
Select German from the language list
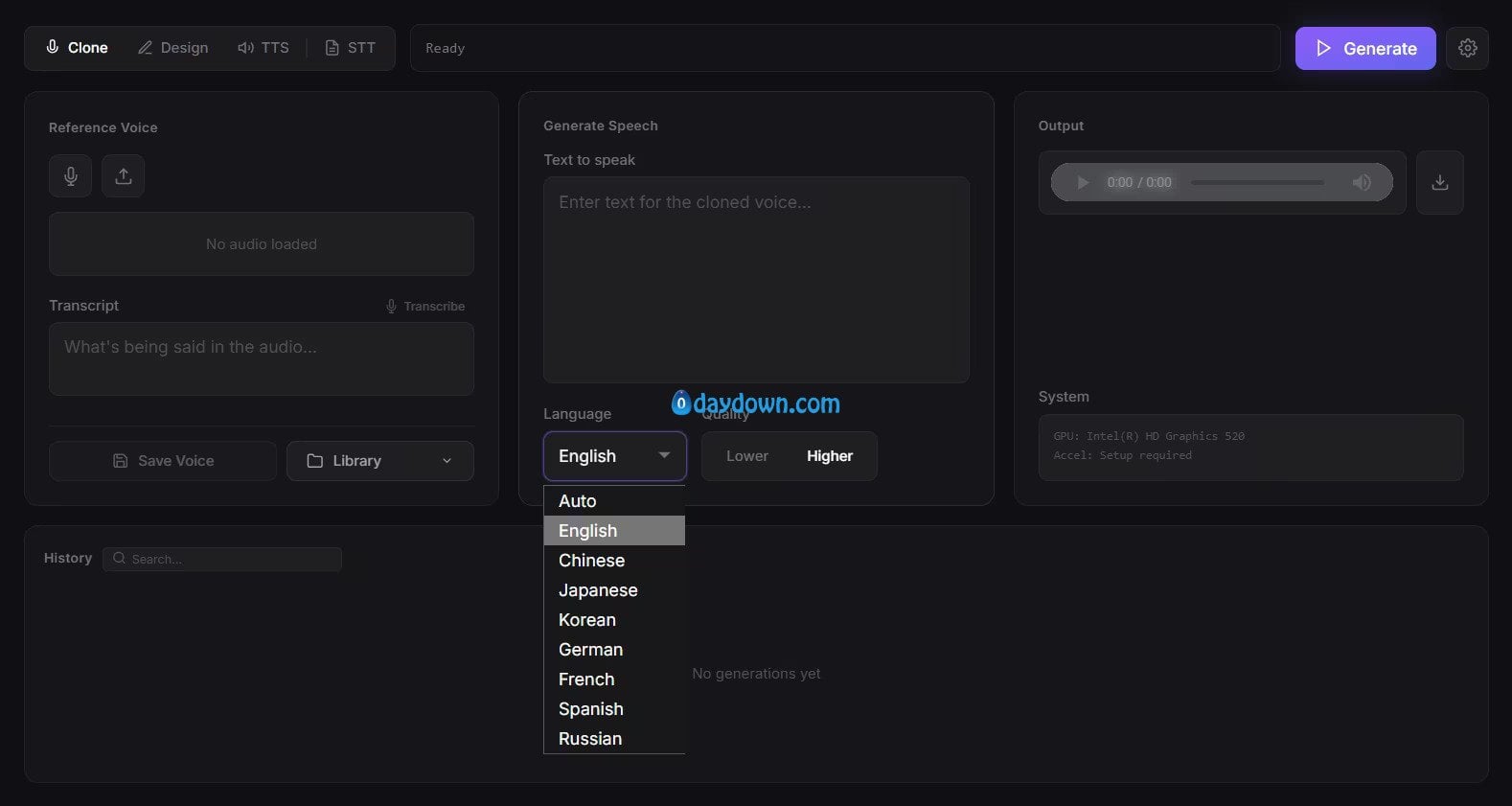coord(614,650)
